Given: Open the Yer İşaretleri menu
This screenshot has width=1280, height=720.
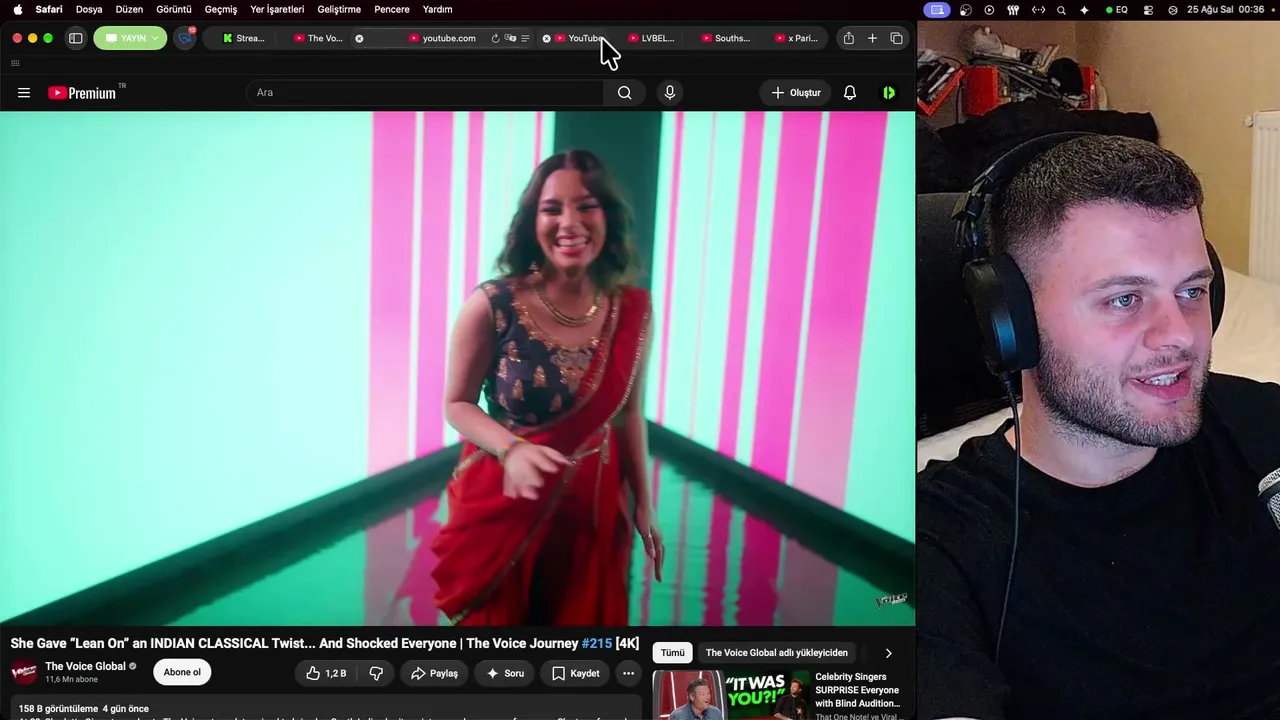Looking at the screenshot, I should [x=277, y=9].
